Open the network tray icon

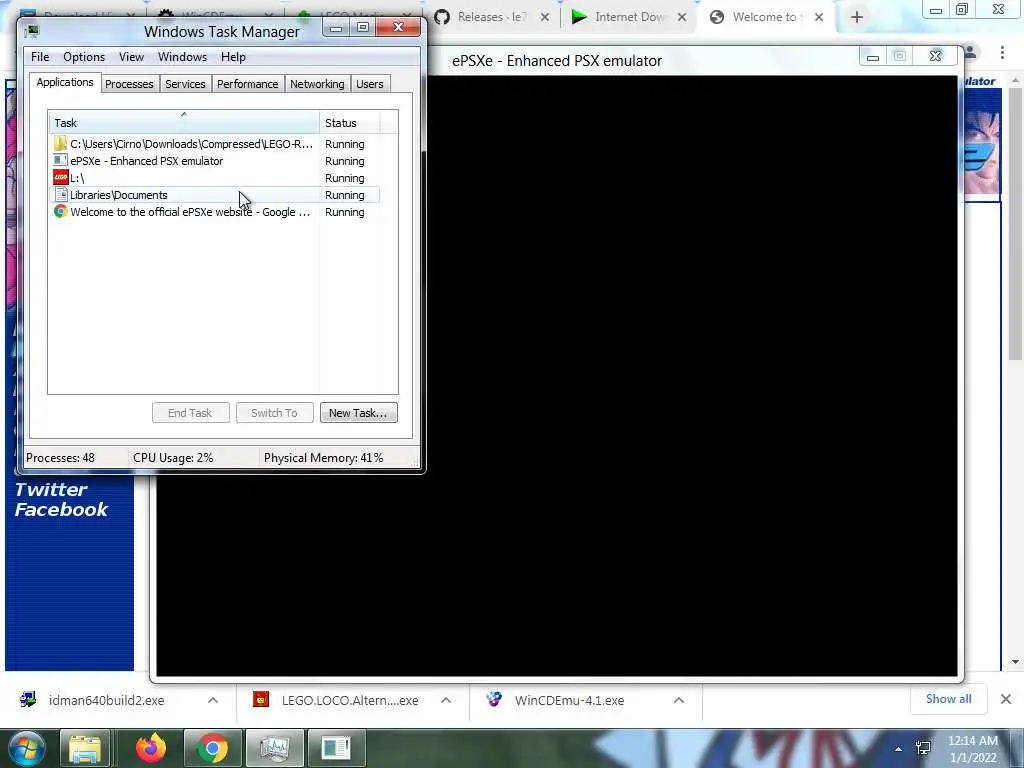click(923, 748)
